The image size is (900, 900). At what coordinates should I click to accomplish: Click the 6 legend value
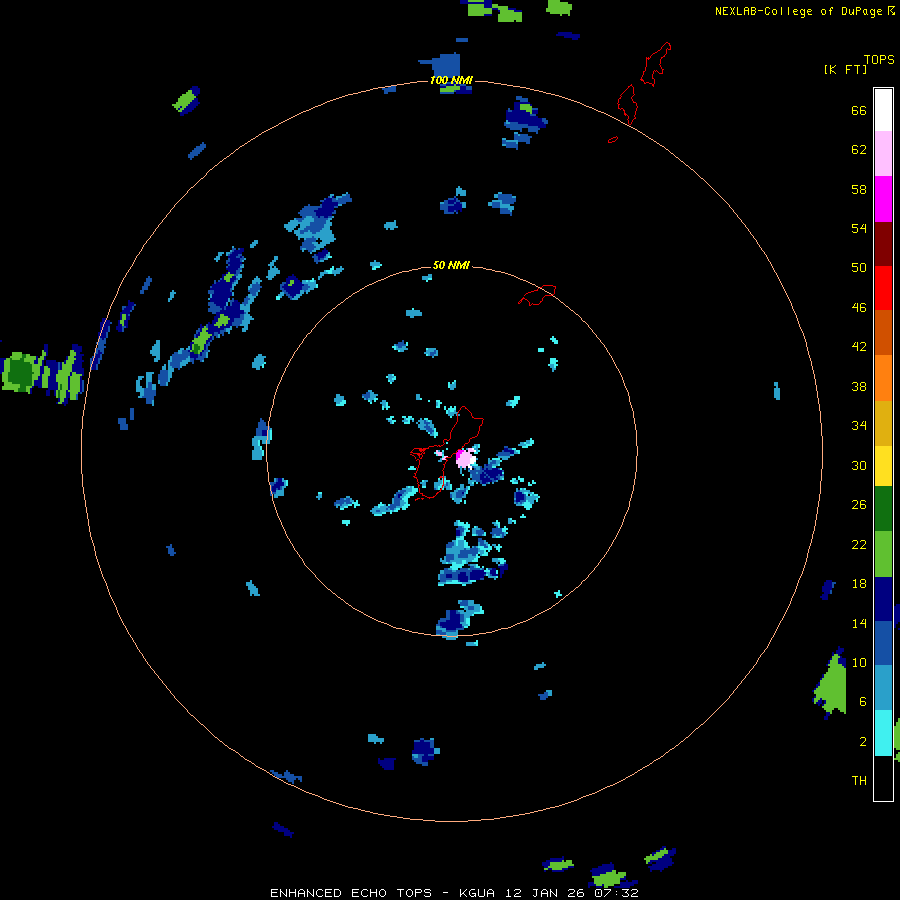(x=863, y=702)
